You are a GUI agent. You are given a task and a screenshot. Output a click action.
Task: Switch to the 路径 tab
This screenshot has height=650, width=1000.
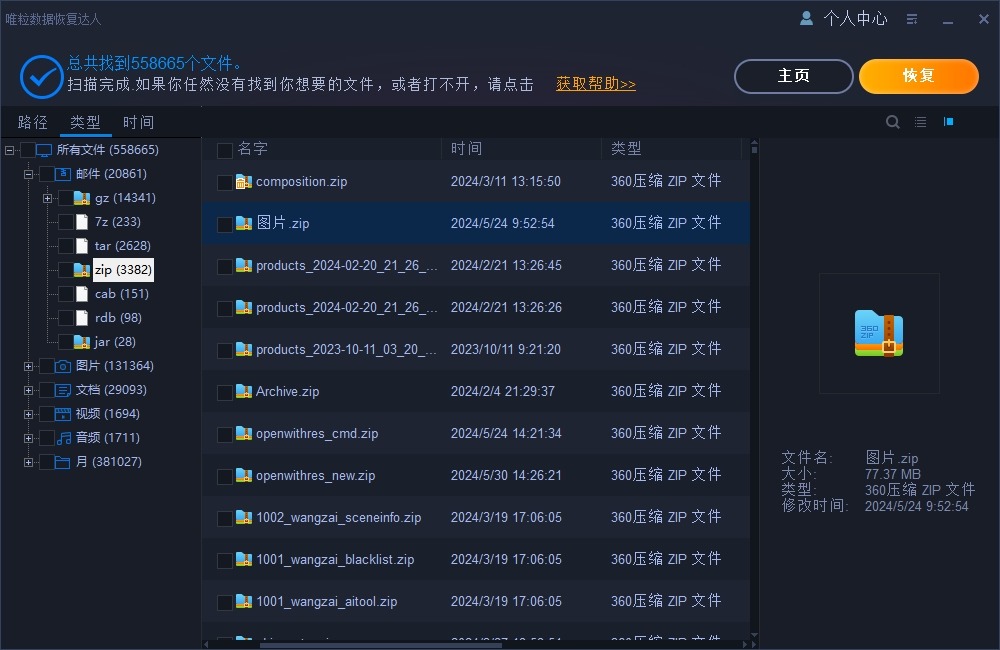pos(32,121)
